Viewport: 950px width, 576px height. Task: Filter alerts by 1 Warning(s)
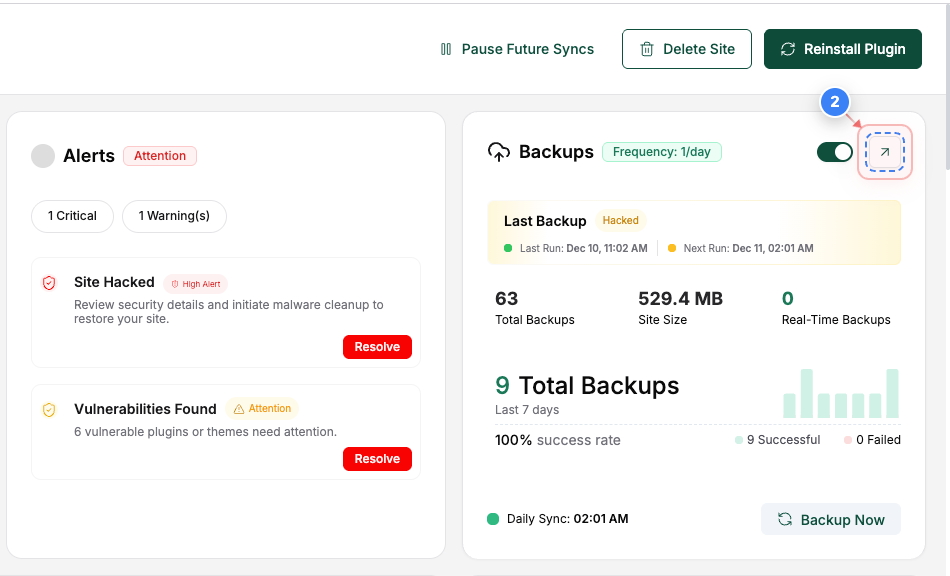click(x=174, y=216)
